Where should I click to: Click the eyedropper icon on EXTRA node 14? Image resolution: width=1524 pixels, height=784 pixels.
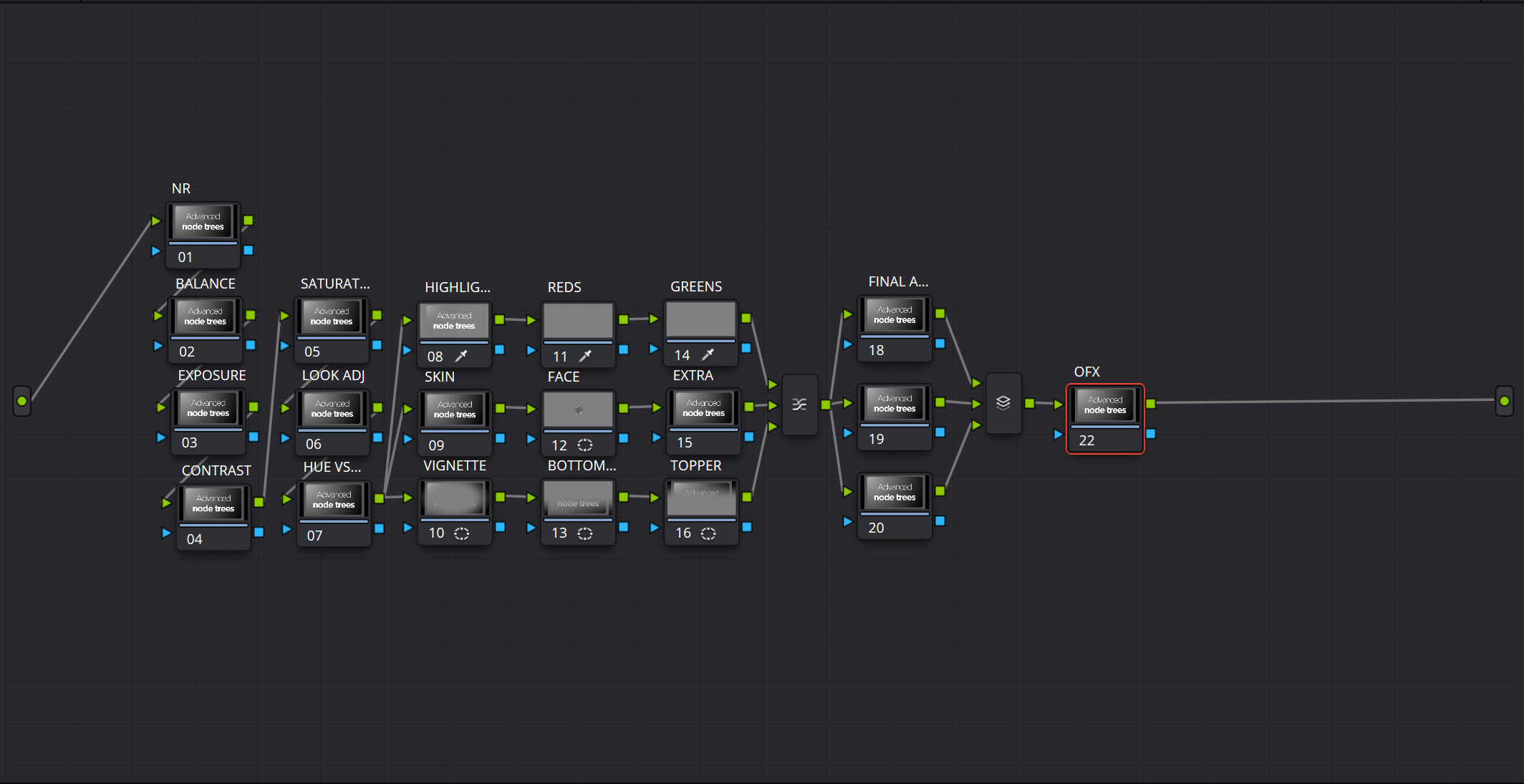pyautogui.click(x=709, y=354)
